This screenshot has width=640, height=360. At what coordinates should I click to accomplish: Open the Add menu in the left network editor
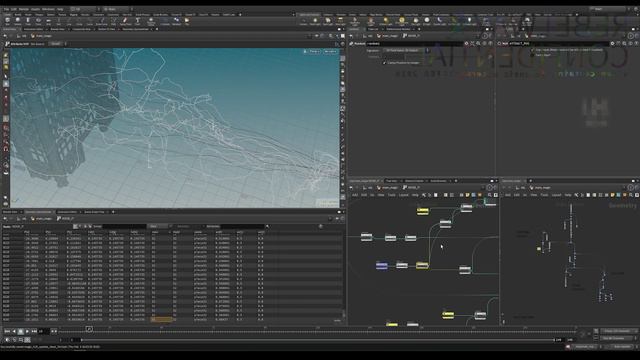355,195
